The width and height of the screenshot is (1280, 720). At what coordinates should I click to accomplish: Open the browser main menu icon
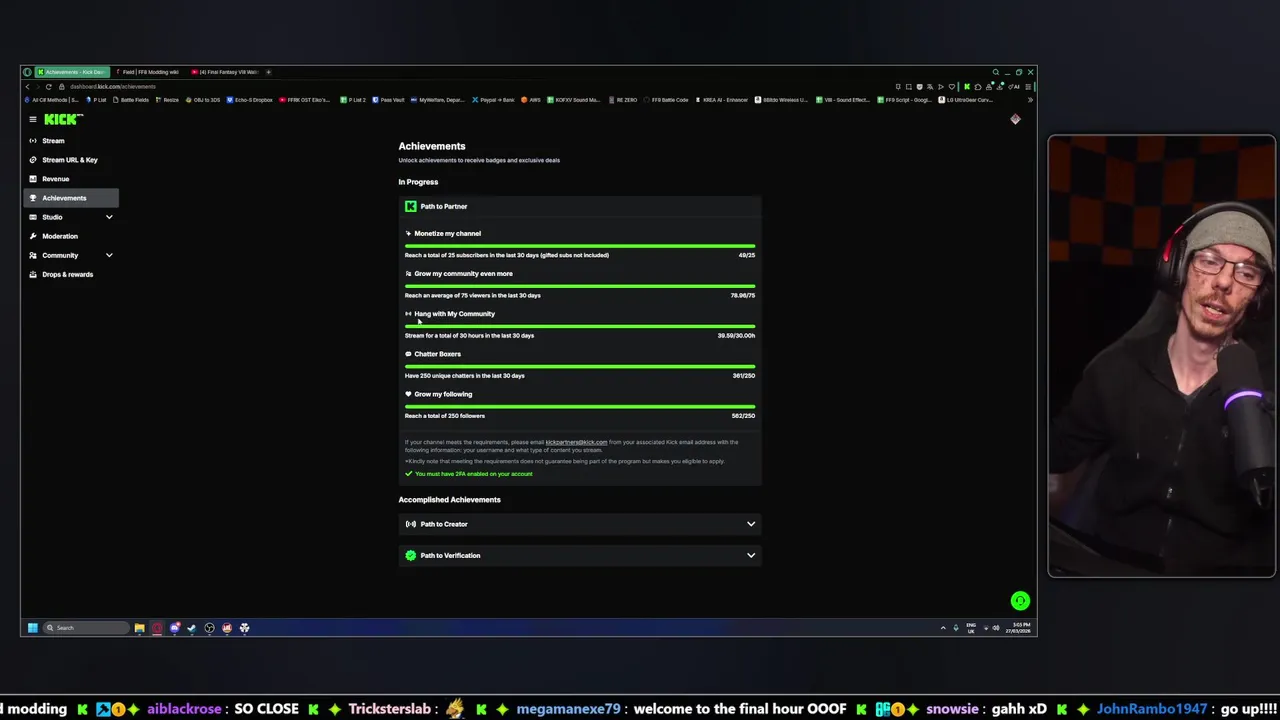[1028, 87]
